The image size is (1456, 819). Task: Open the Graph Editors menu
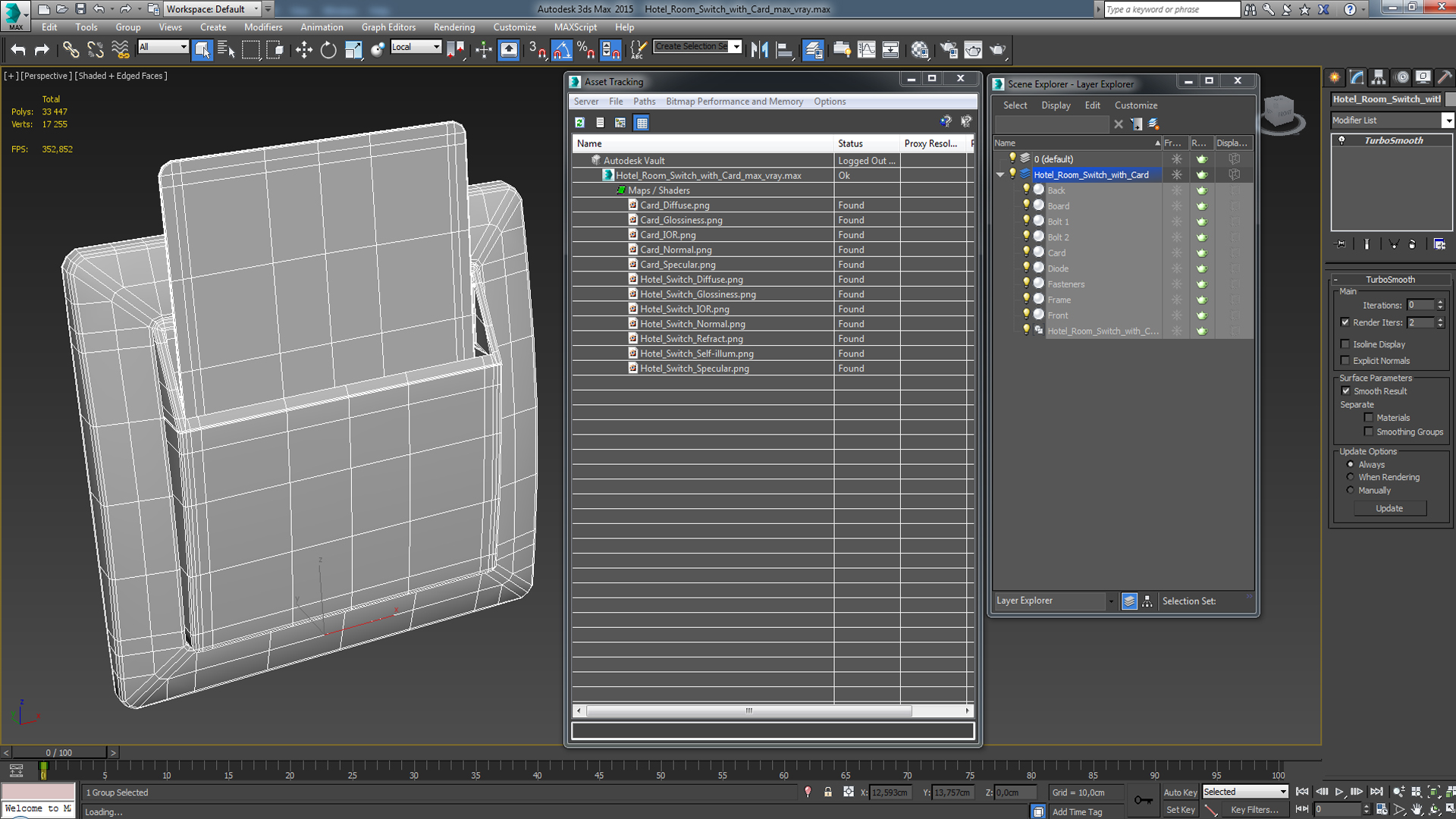coord(388,27)
